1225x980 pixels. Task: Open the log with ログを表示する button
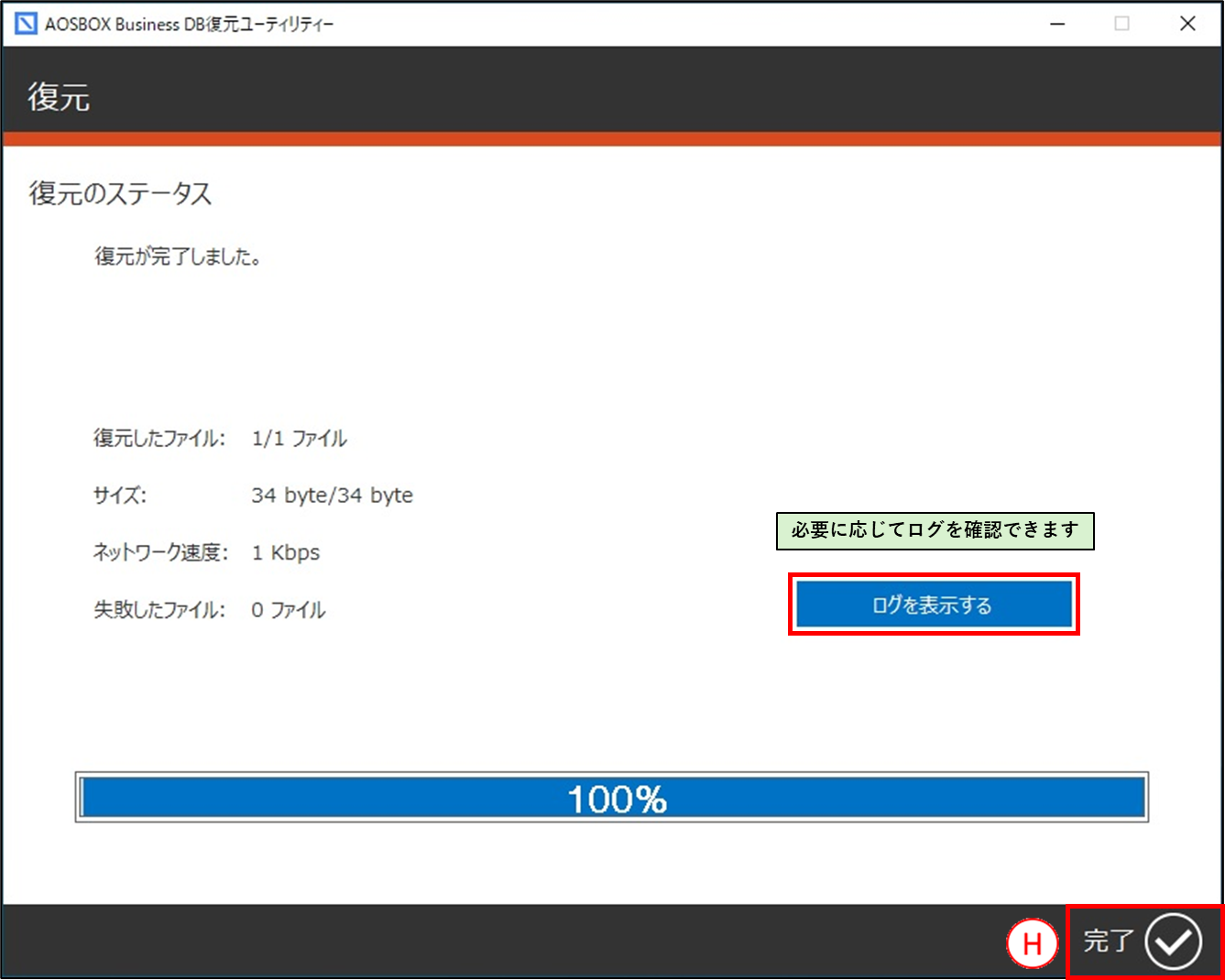[934, 604]
